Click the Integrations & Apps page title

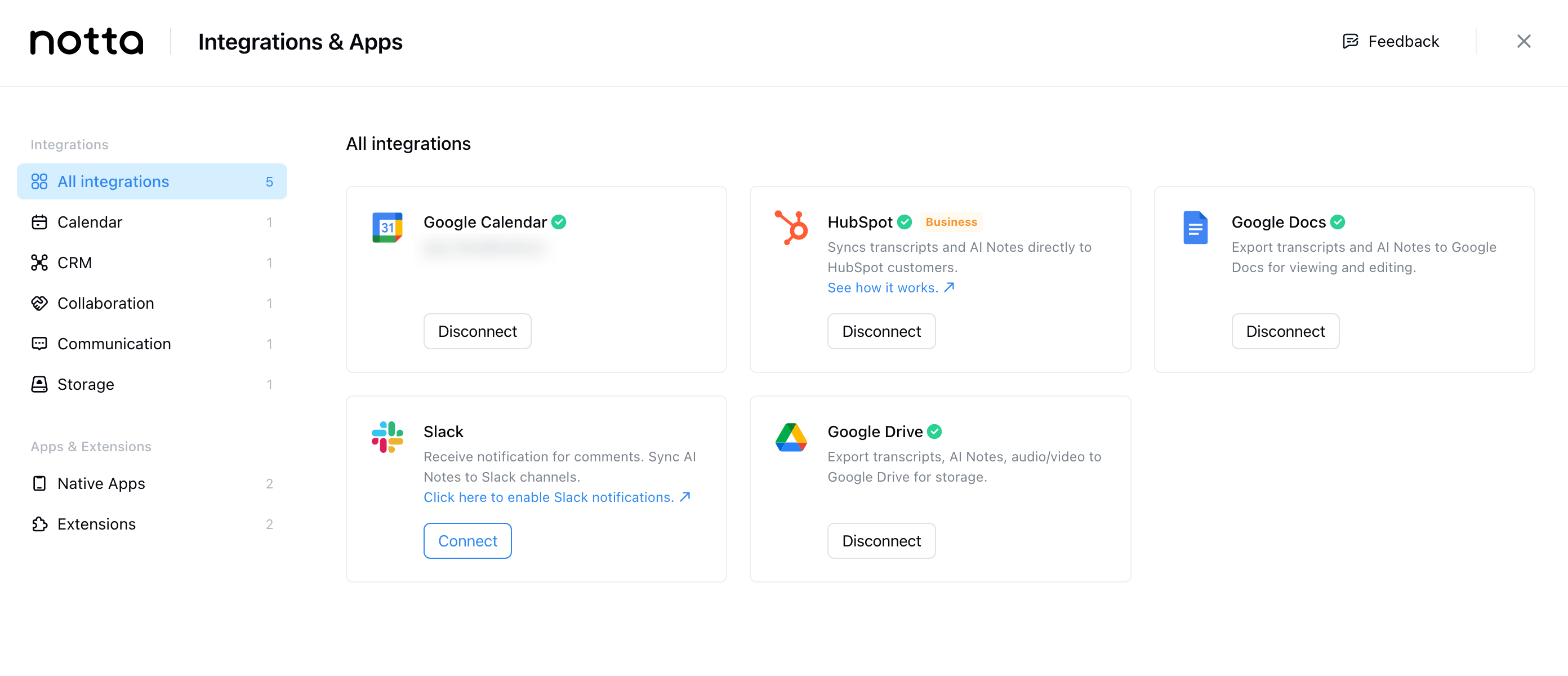(300, 42)
